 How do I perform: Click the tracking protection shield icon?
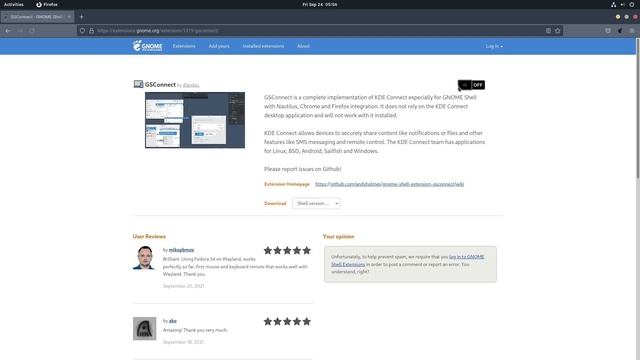point(82,31)
